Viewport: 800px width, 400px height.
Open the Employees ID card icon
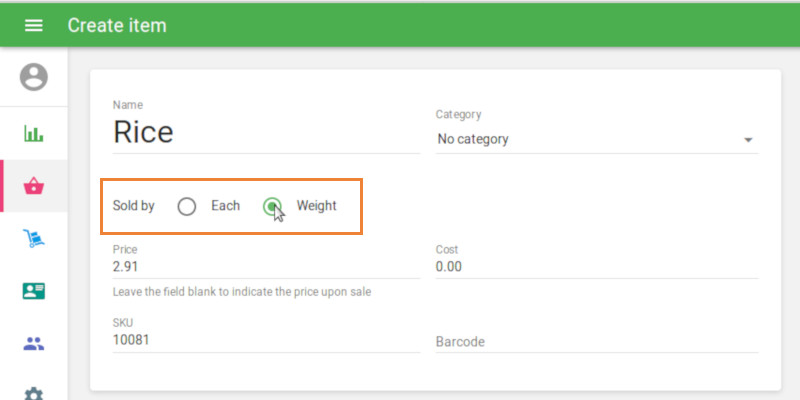[34, 291]
